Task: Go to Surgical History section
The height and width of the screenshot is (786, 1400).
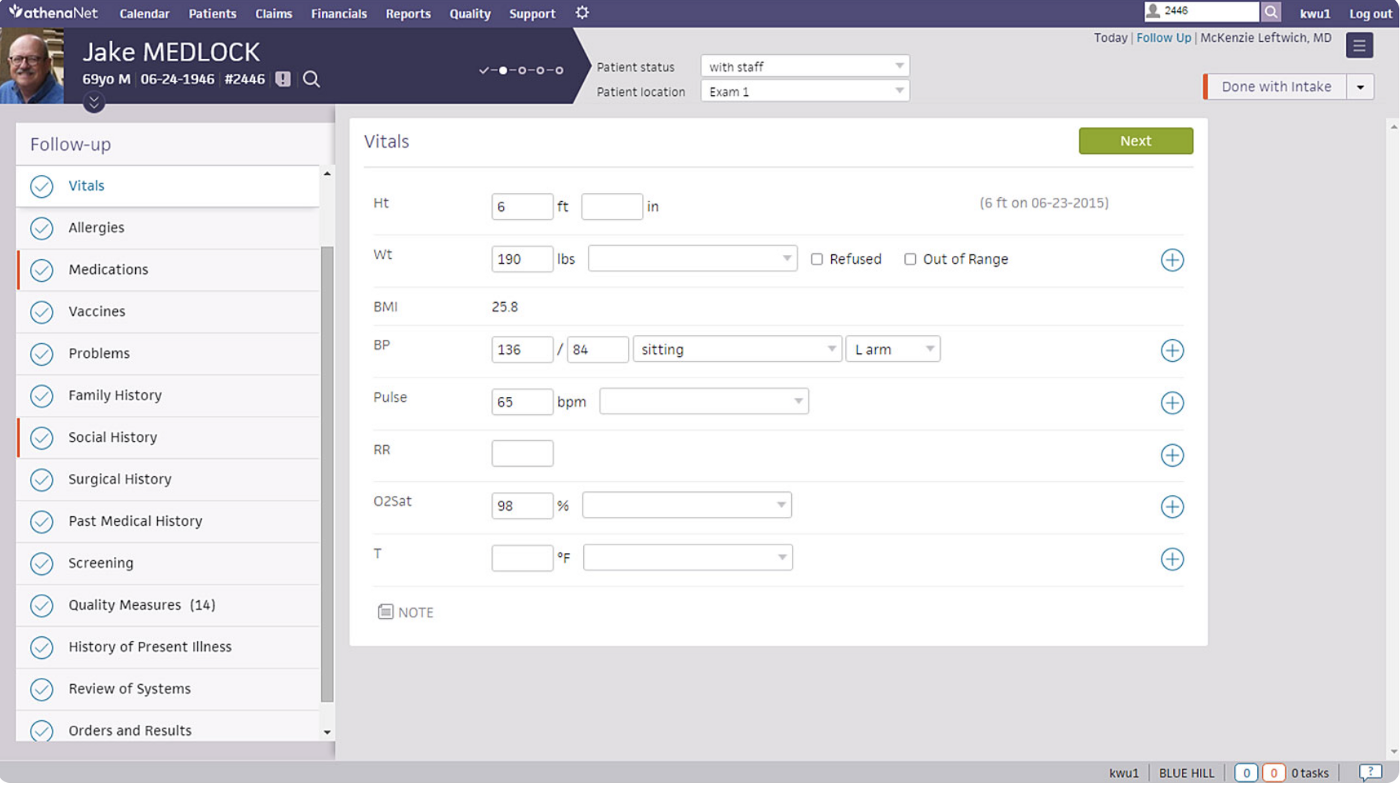Action: pos(168,480)
